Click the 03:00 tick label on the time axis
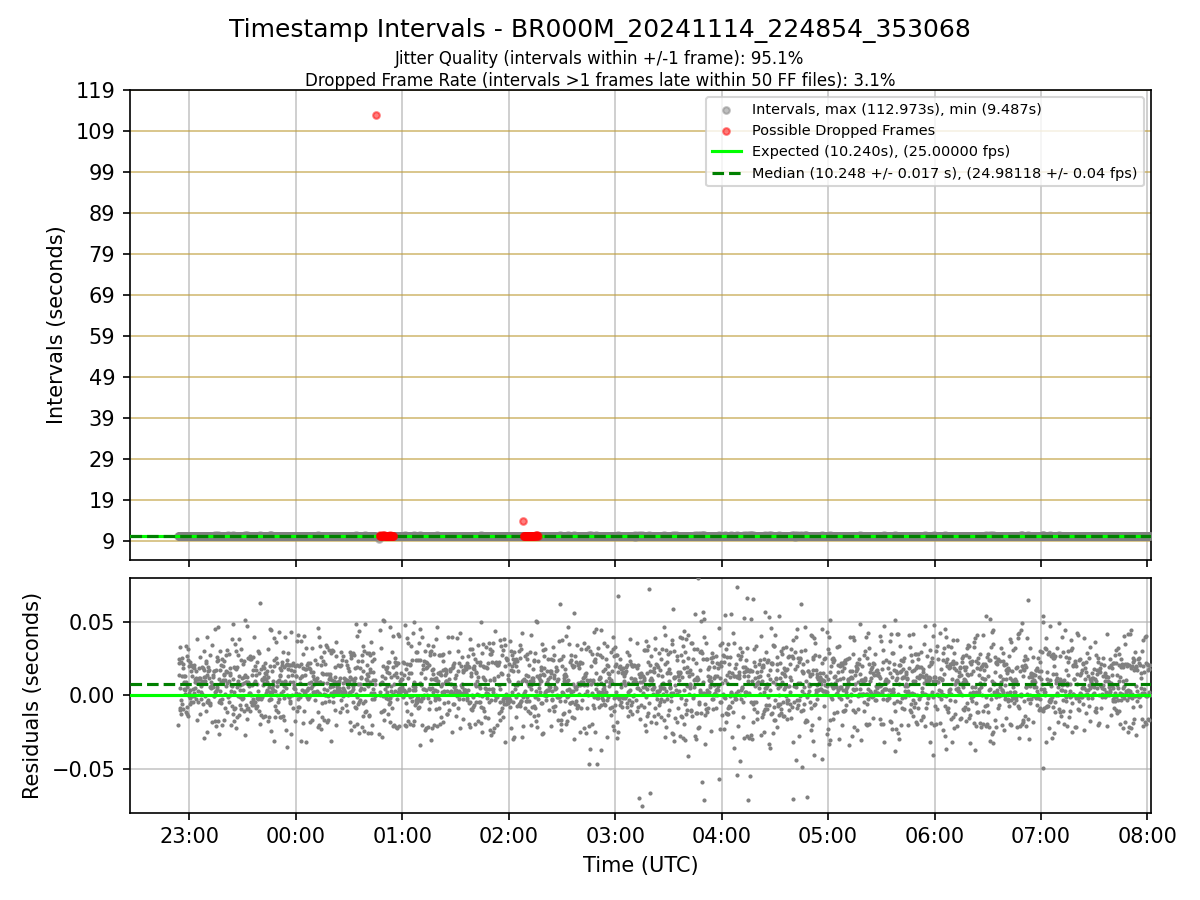Image resolution: width=1200 pixels, height=900 pixels. [x=615, y=836]
